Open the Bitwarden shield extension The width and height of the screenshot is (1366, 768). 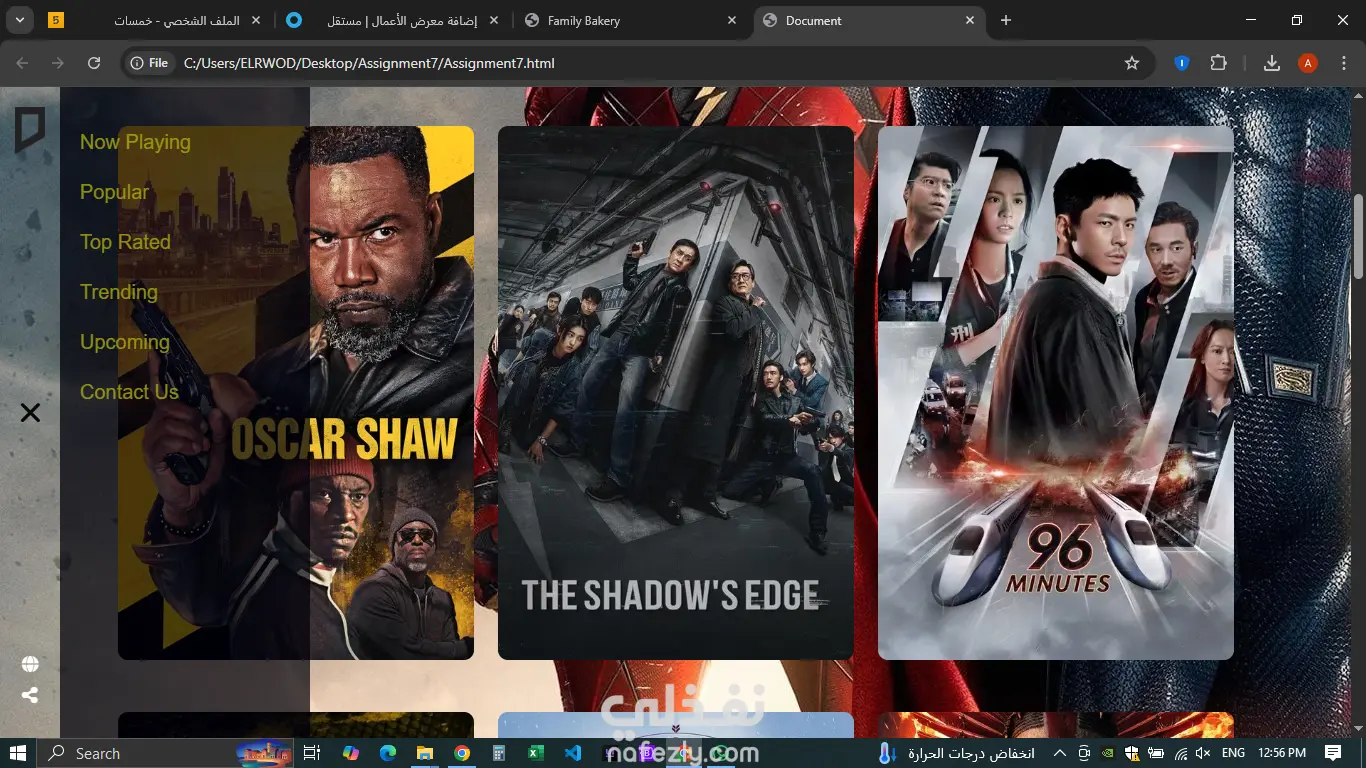point(1181,63)
